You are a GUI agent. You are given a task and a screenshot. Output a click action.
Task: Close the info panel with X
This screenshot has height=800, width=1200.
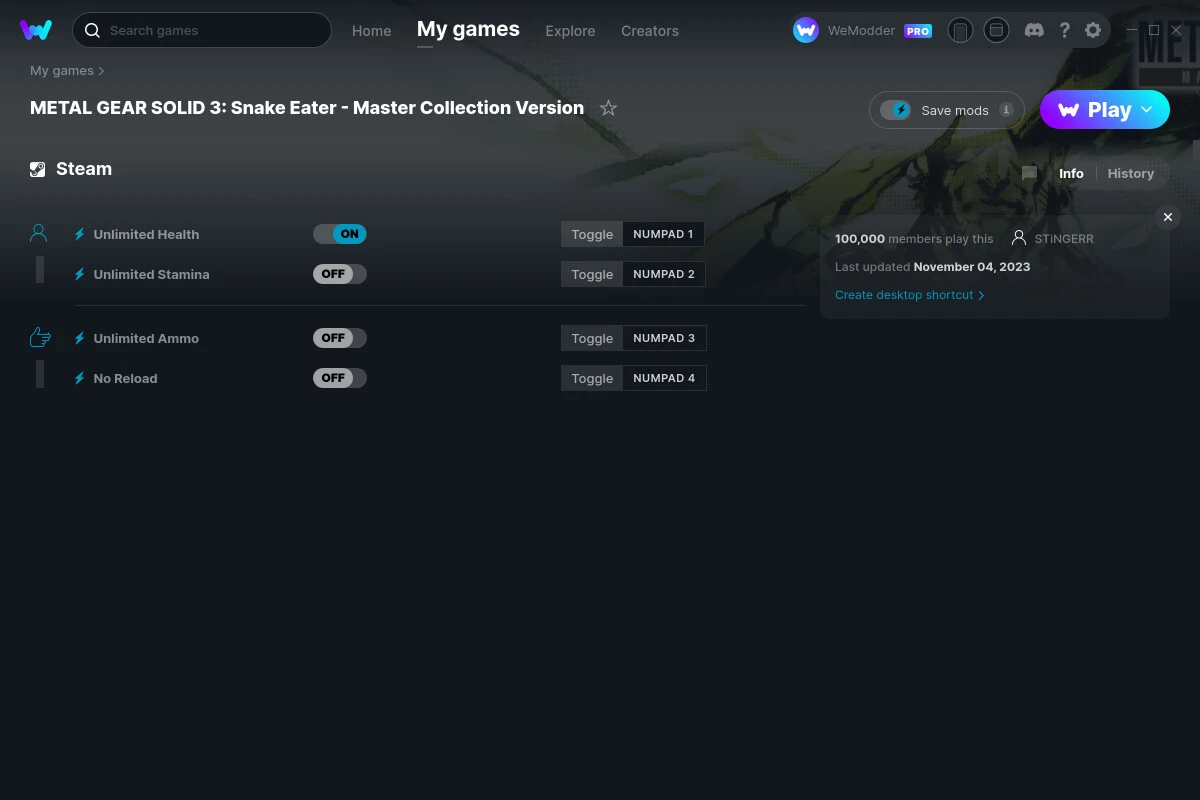pyautogui.click(x=1168, y=217)
